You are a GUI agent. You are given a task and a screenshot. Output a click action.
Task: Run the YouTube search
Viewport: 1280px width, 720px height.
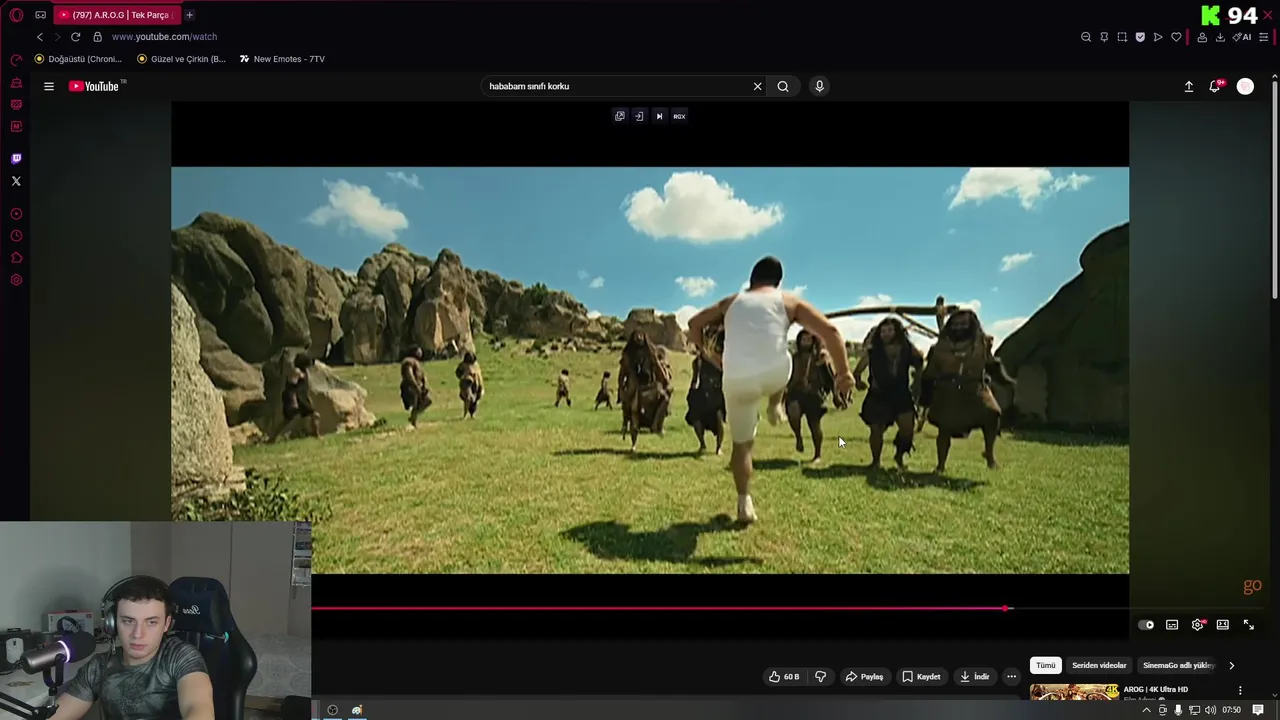(783, 86)
